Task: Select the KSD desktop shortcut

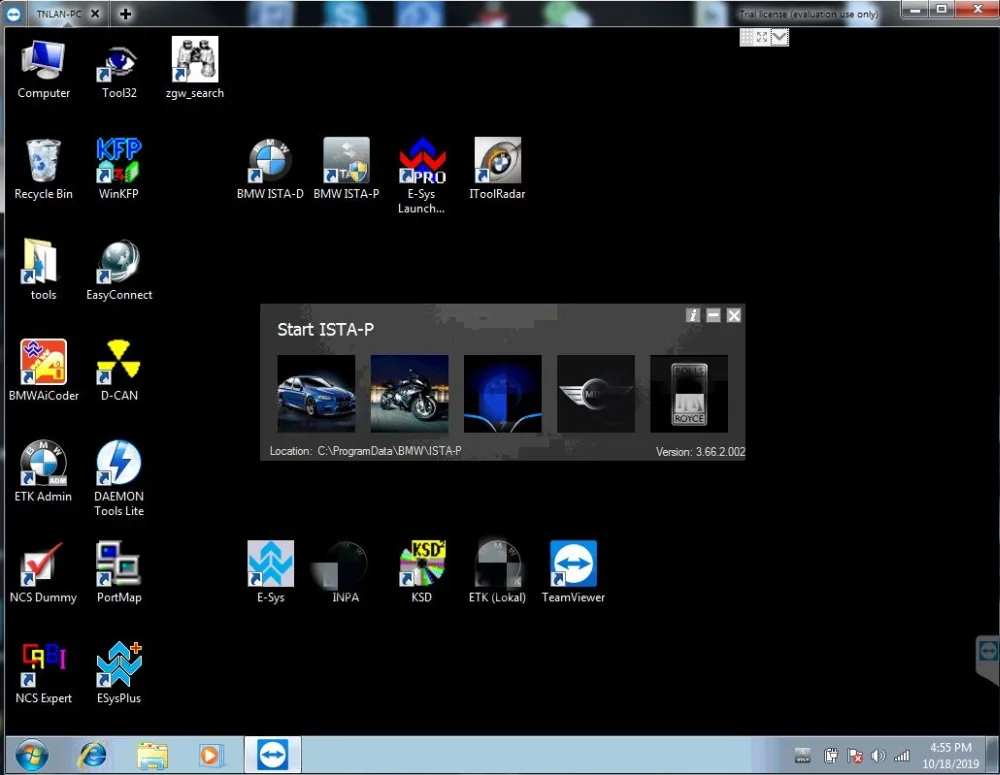Action: pos(422,572)
